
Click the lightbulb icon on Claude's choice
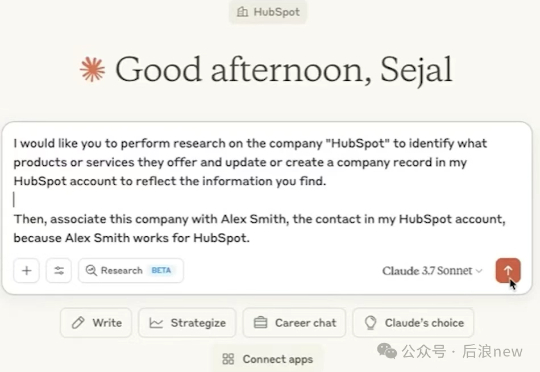coord(370,323)
